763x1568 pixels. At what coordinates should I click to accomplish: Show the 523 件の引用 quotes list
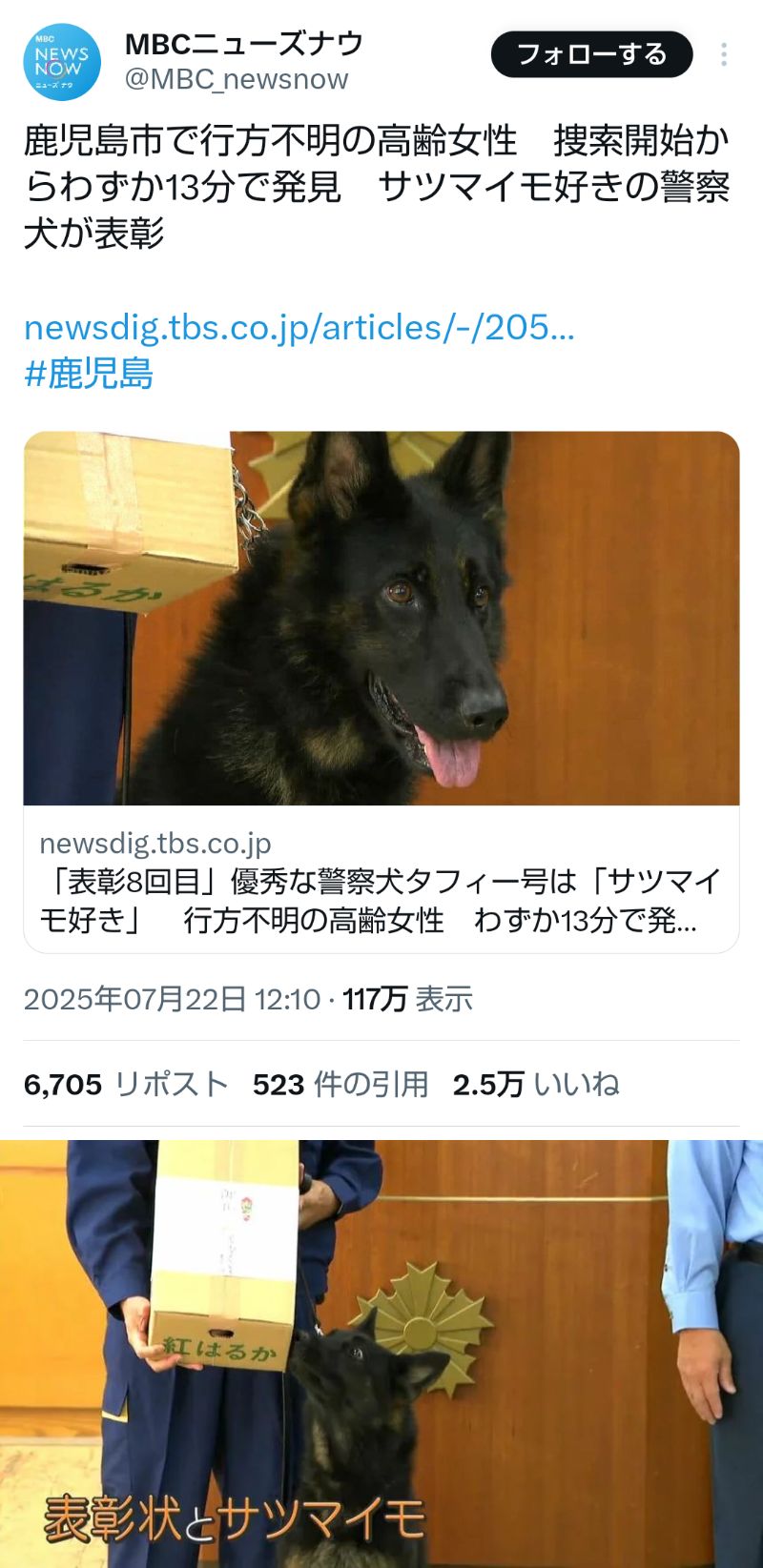(340, 1084)
